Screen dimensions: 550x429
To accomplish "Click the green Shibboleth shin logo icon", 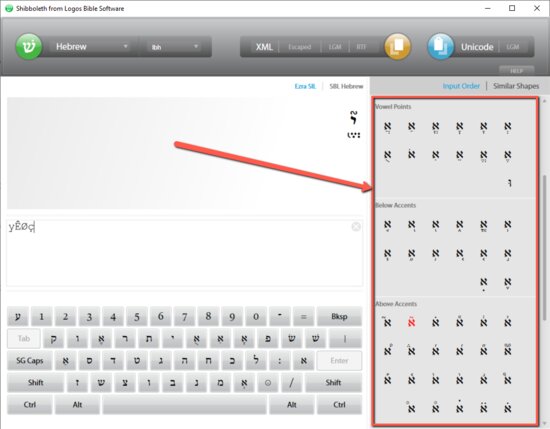I will pos(29,46).
